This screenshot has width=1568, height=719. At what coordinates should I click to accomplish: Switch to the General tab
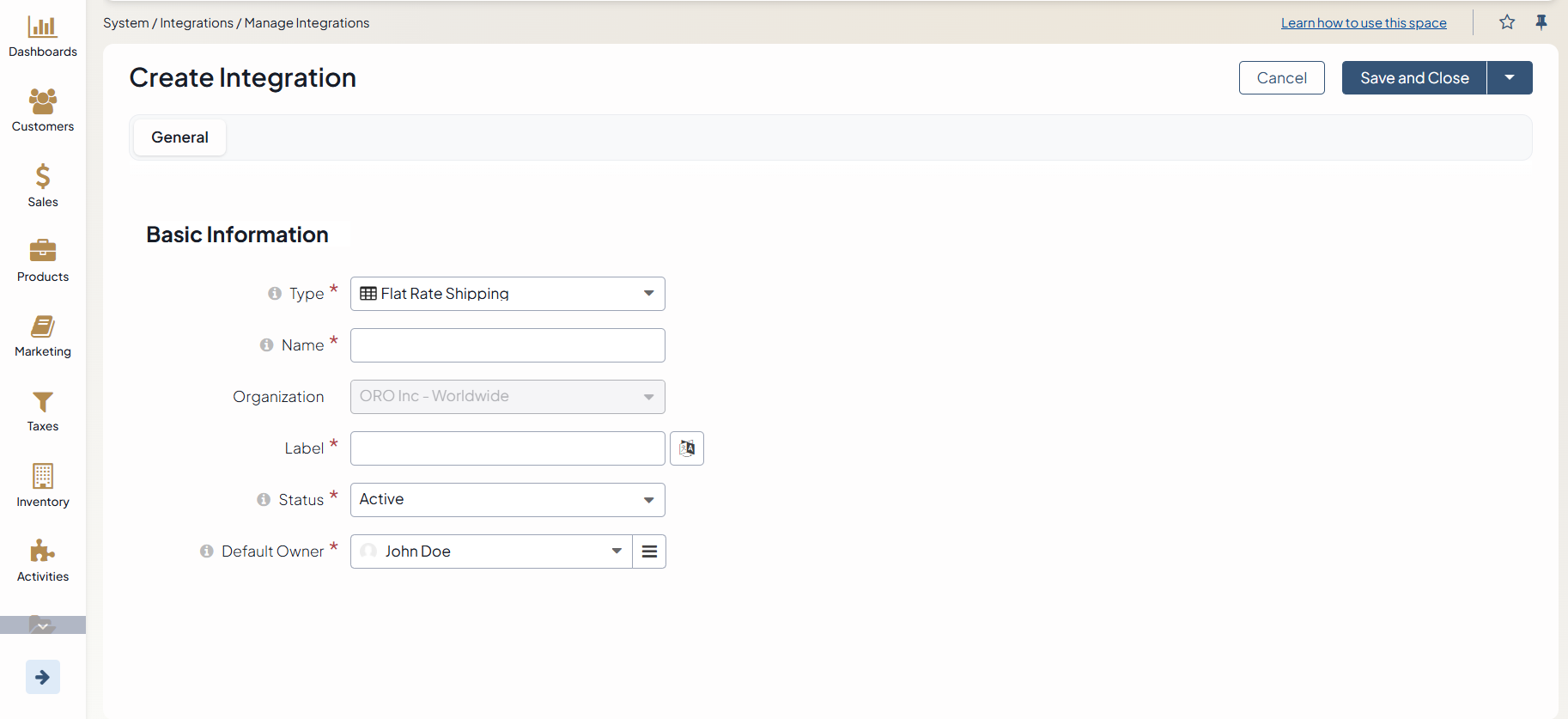coord(179,137)
